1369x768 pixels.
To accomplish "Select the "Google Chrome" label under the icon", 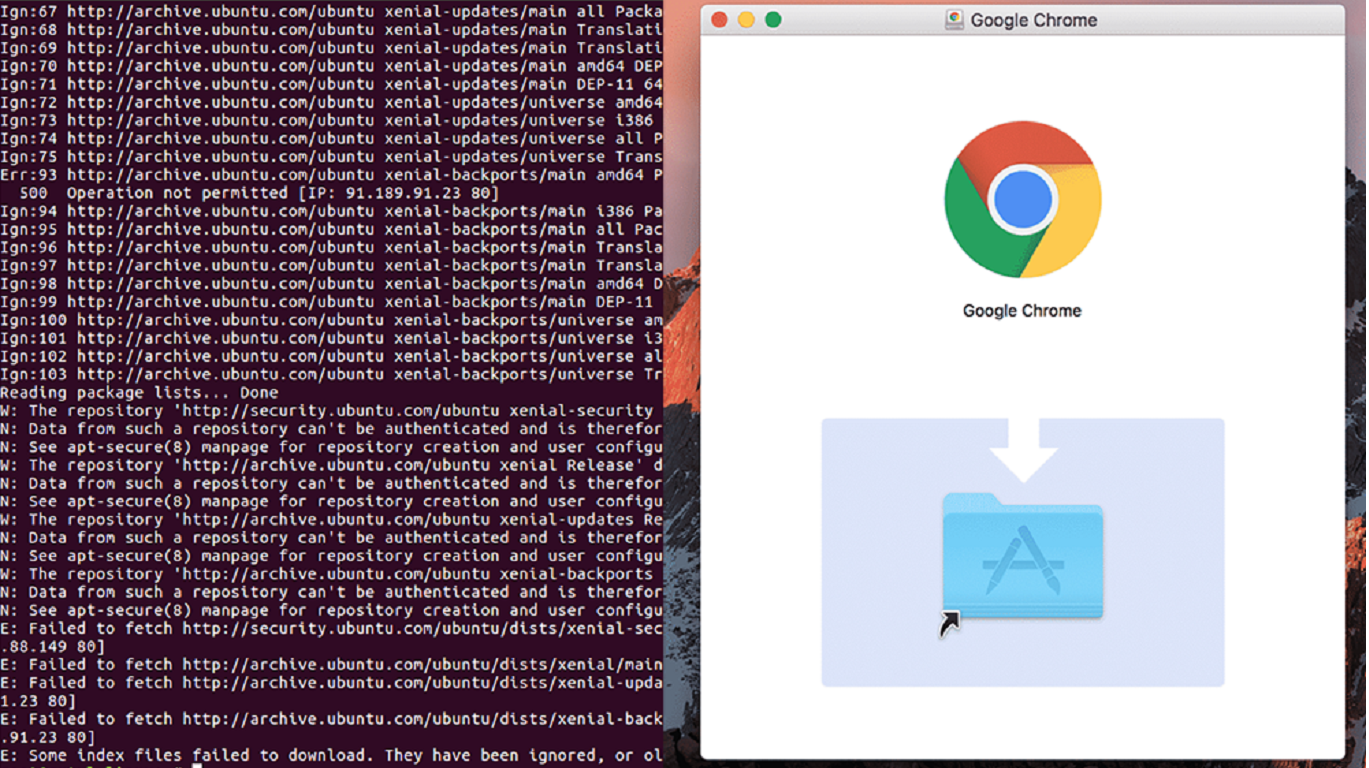I will tap(1022, 311).
